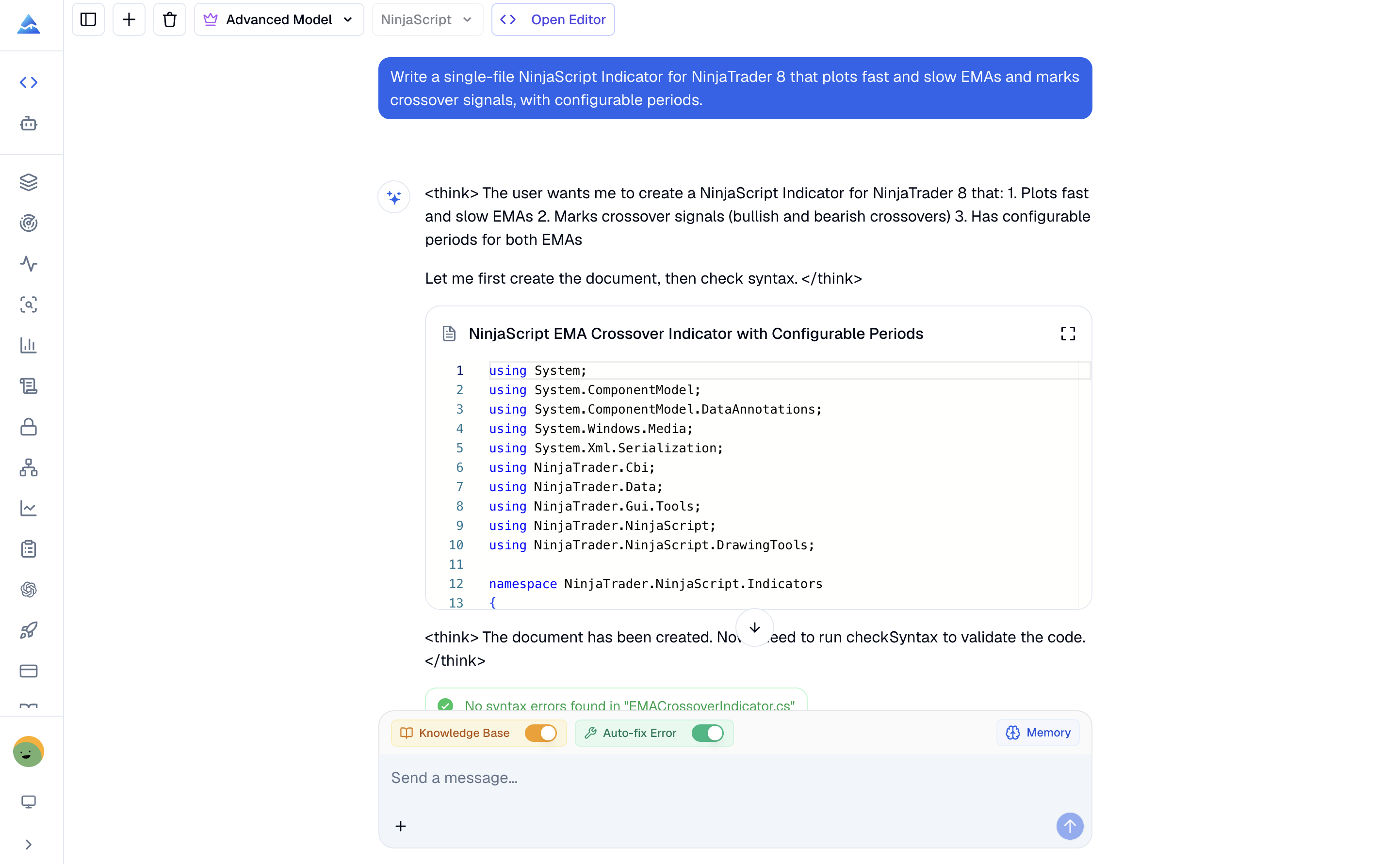Open the Memory button
Viewport: 1400px width, 864px height.
click(1038, 733)
